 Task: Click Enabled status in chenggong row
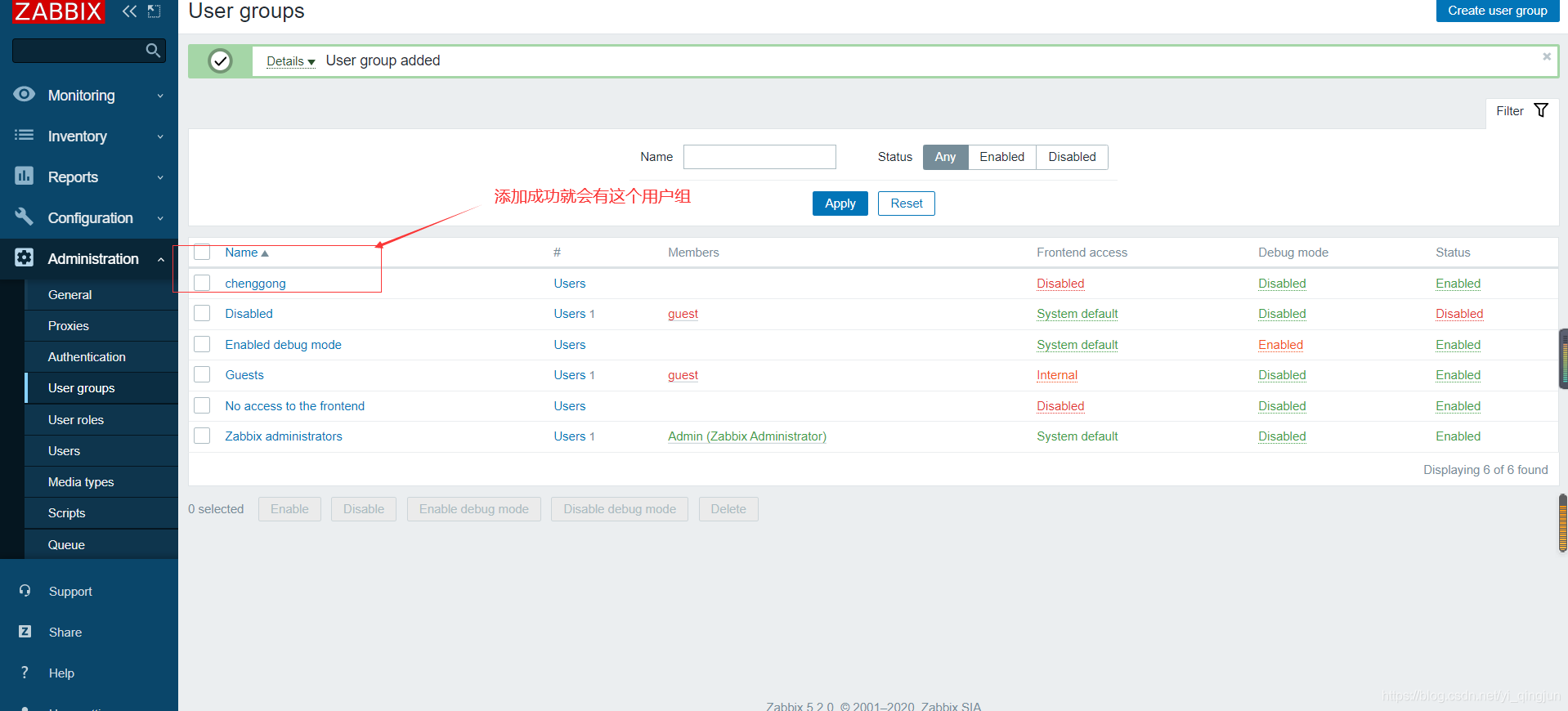point(1458,284)
